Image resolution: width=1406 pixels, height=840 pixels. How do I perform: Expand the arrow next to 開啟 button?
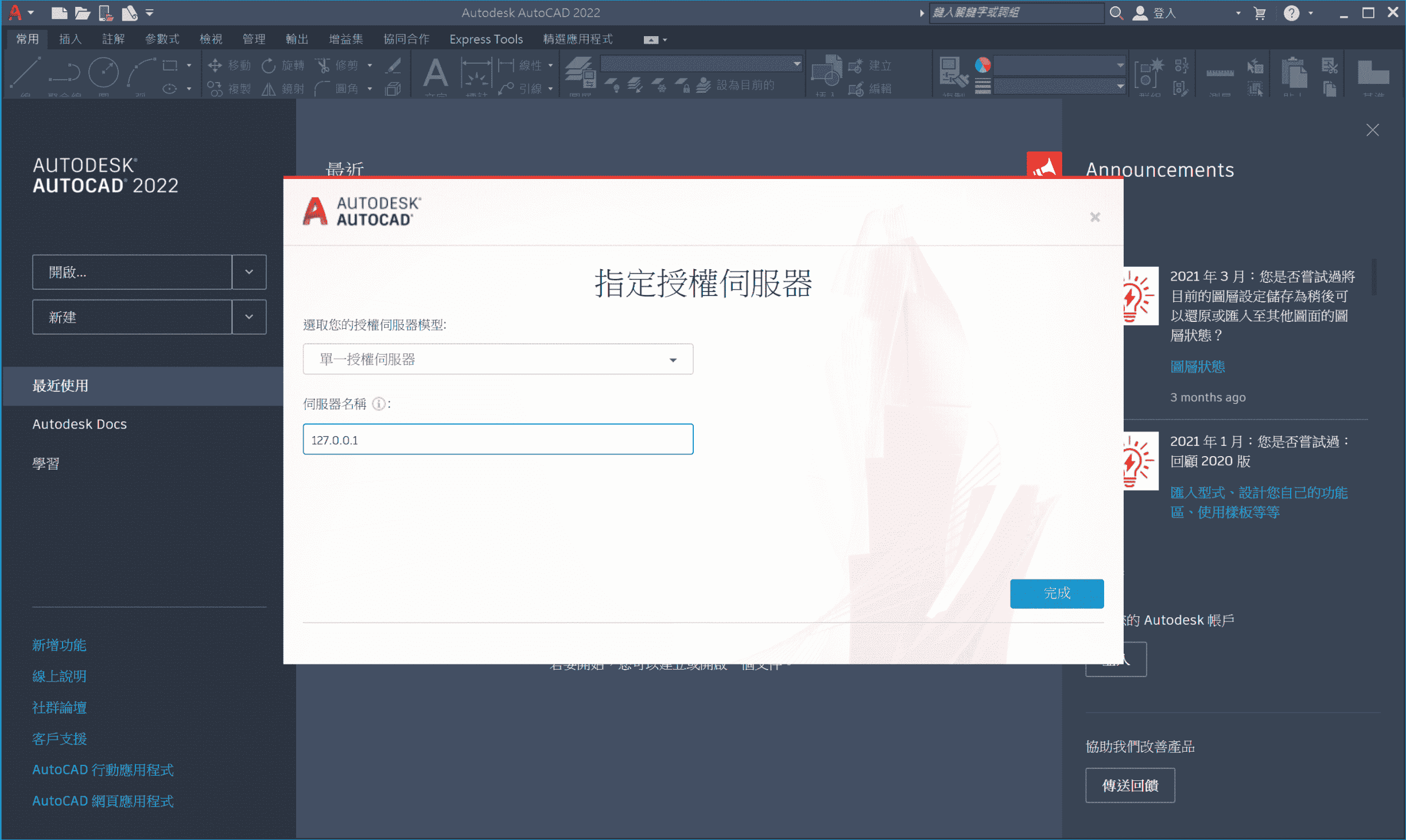[249, 272]
